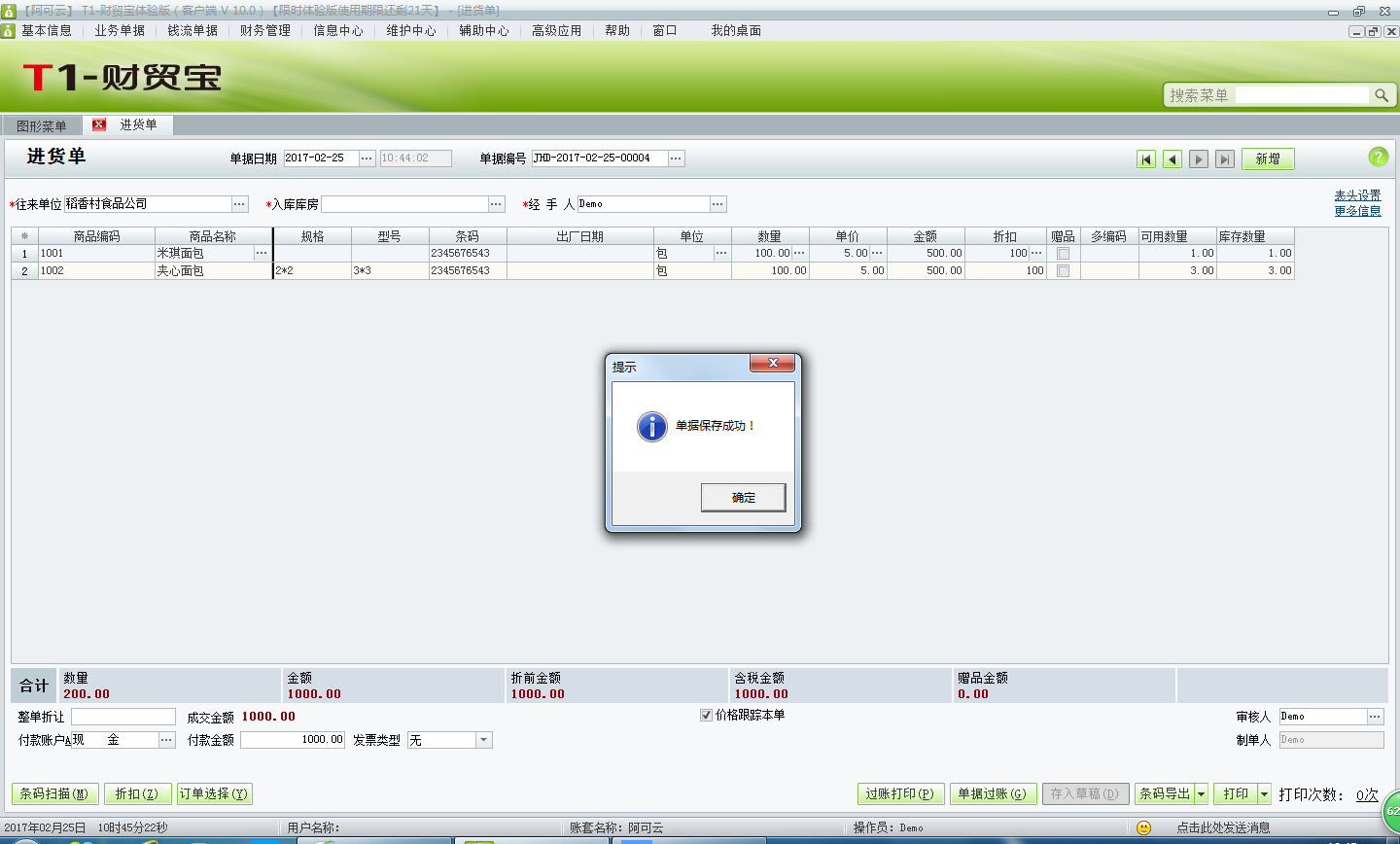Open the 表头设置 link
1400x844 pixels.
pyautogui.click(x=1357, y=193)
